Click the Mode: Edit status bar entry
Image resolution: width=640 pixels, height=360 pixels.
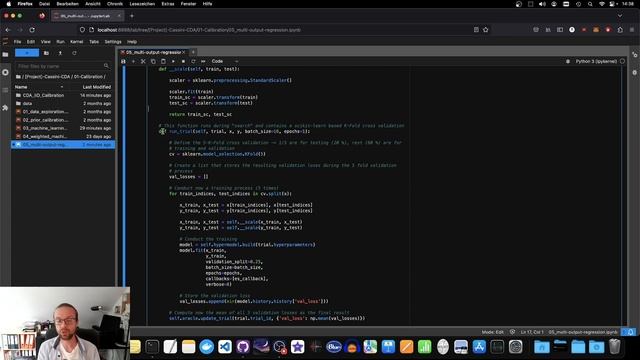[x=493, y=332]
